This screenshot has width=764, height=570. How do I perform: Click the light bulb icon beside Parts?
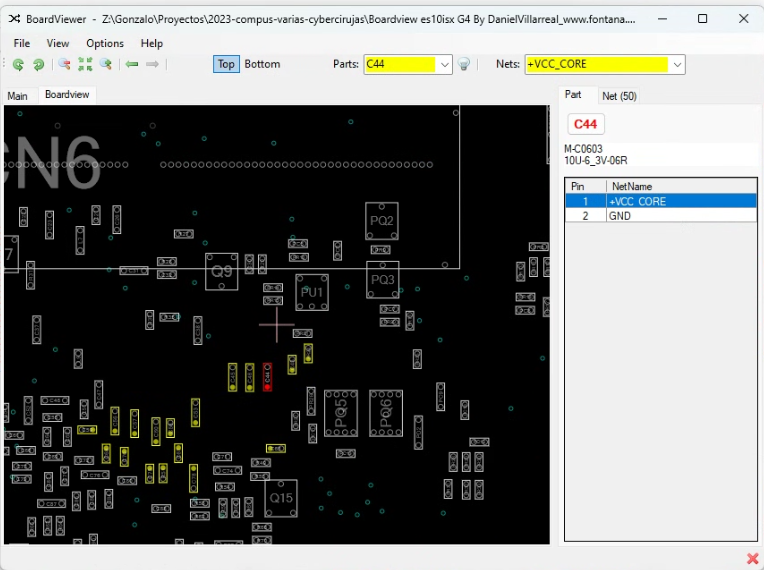point(464,64)
